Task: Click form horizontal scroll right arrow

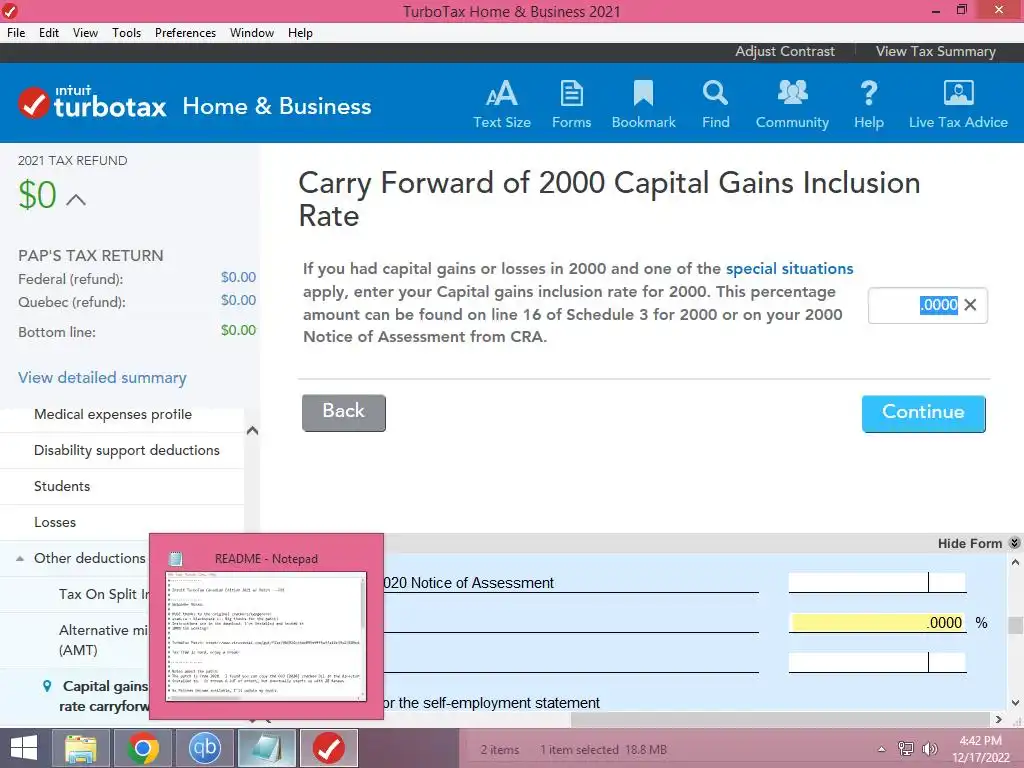Action: 998,719
